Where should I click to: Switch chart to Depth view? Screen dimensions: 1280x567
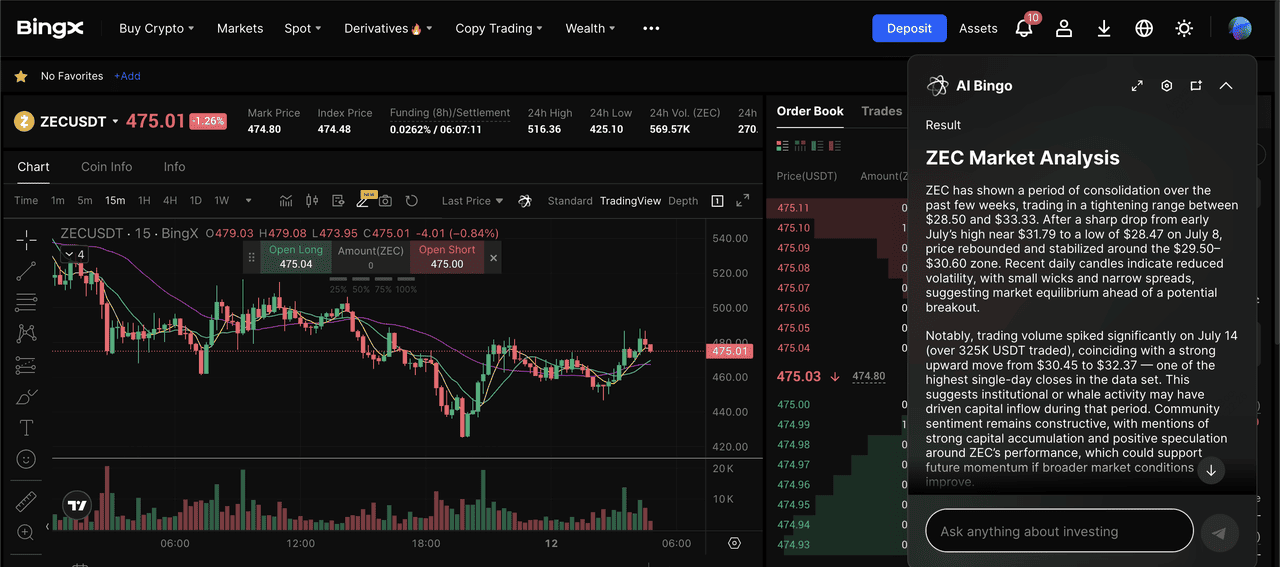(x=683, y=201)
